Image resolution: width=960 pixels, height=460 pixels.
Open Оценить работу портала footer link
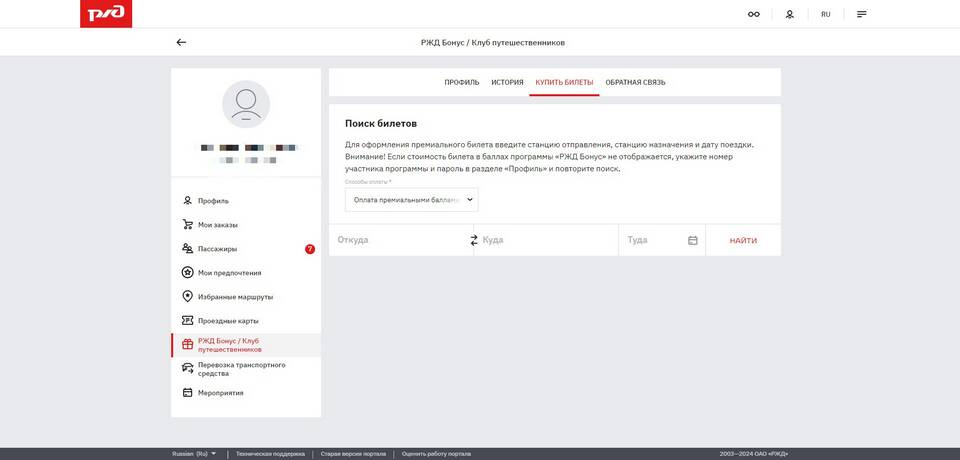click(x=437, y=454)
